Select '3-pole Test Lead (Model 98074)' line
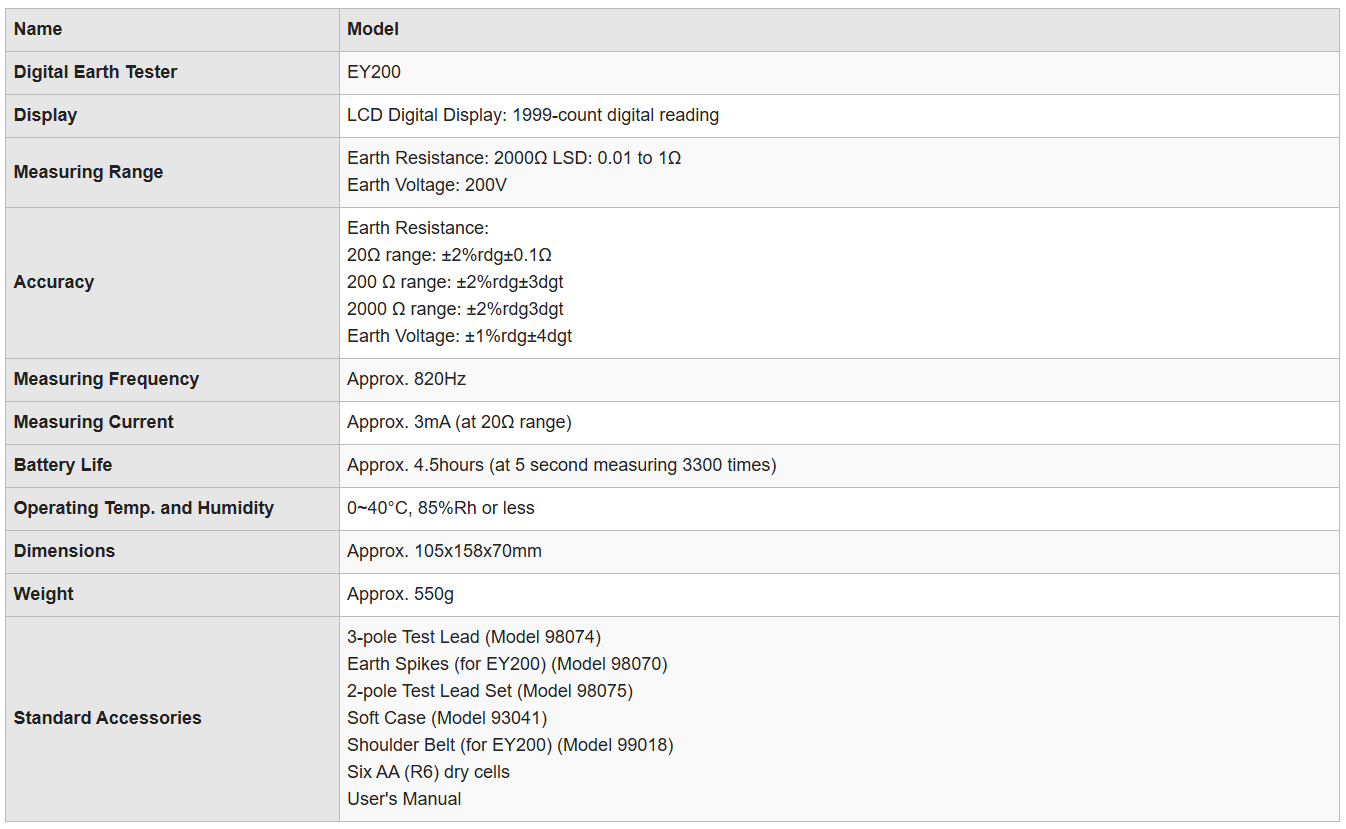The width and height of the screenshot is (1346, 829). [474, 637]
